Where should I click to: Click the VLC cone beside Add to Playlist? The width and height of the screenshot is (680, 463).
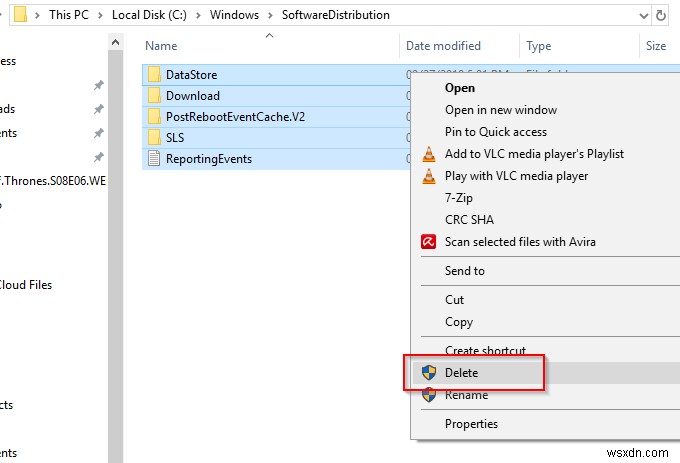click(429, 154)
